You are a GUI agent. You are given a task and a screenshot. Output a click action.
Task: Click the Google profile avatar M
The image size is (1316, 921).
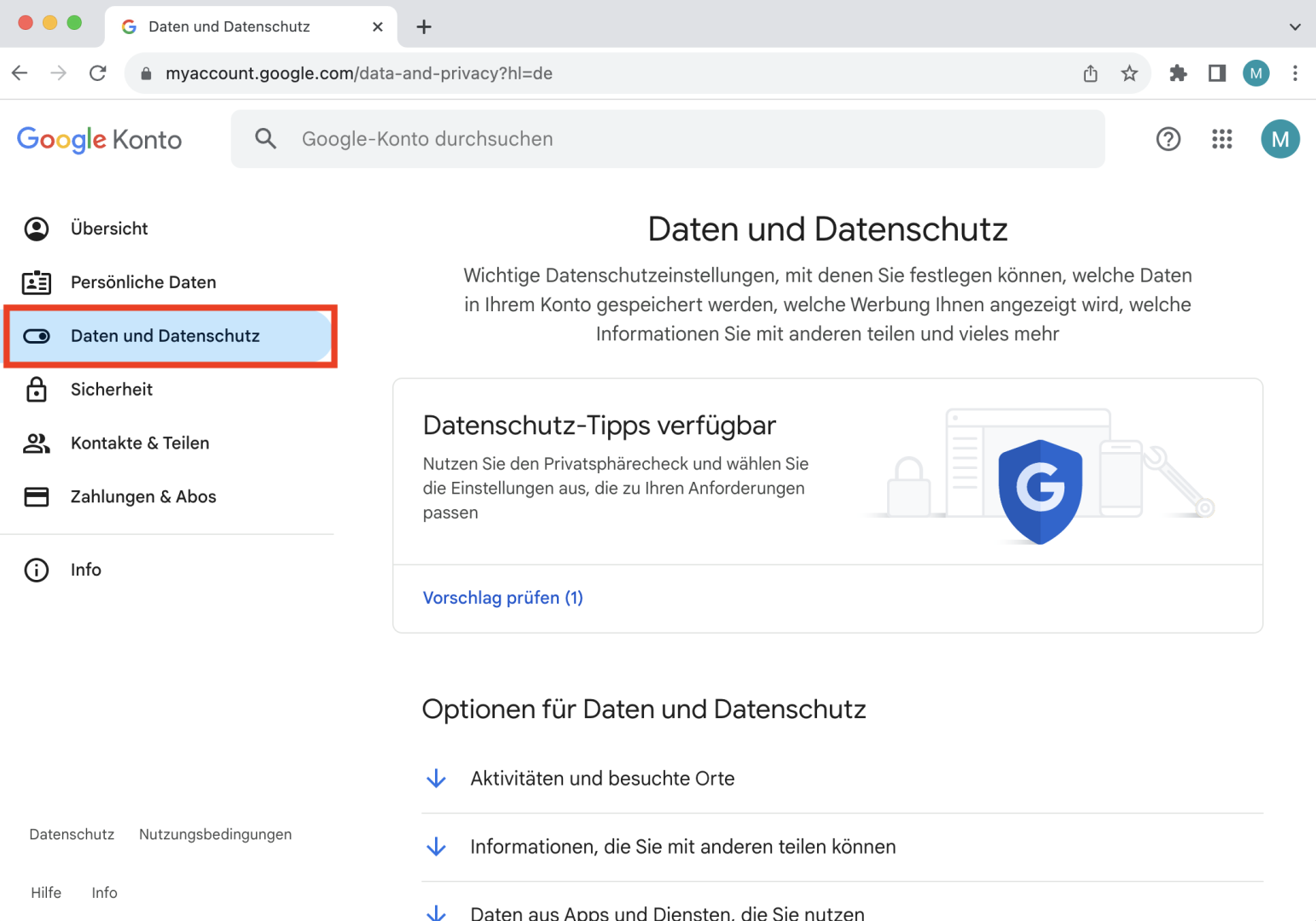click(1280, 139)
